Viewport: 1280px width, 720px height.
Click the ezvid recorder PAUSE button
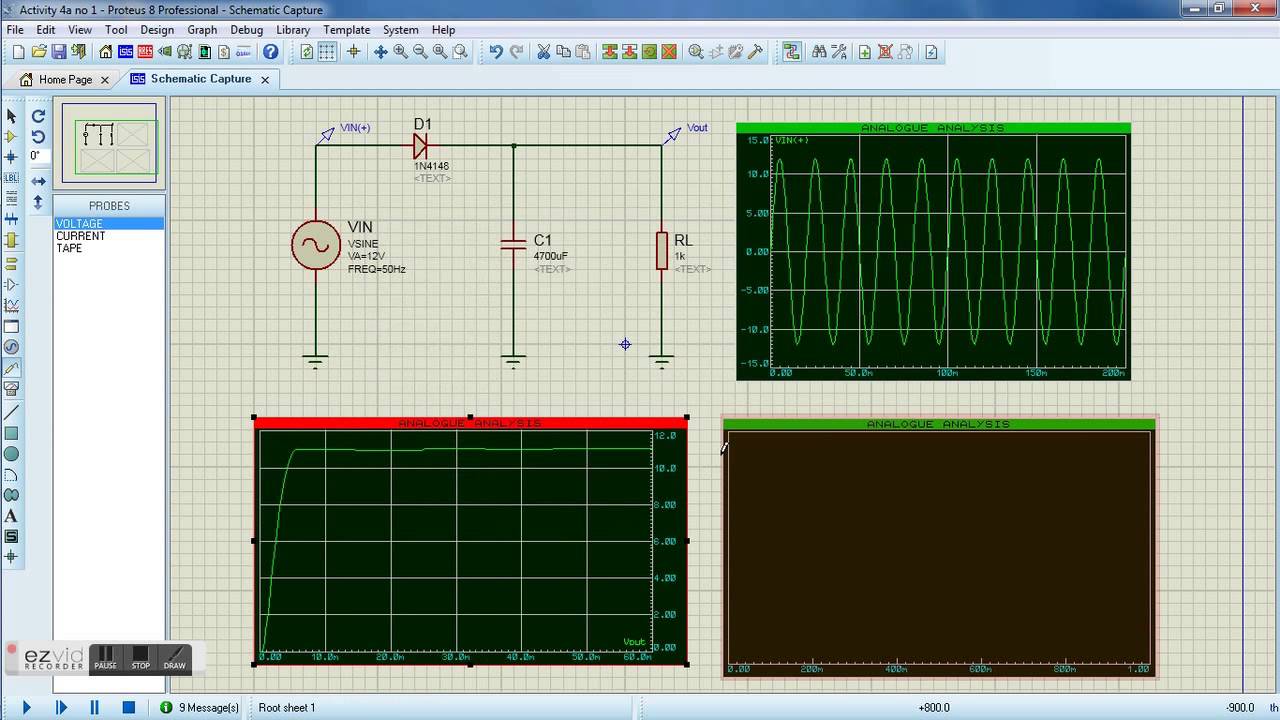point(105,658)
